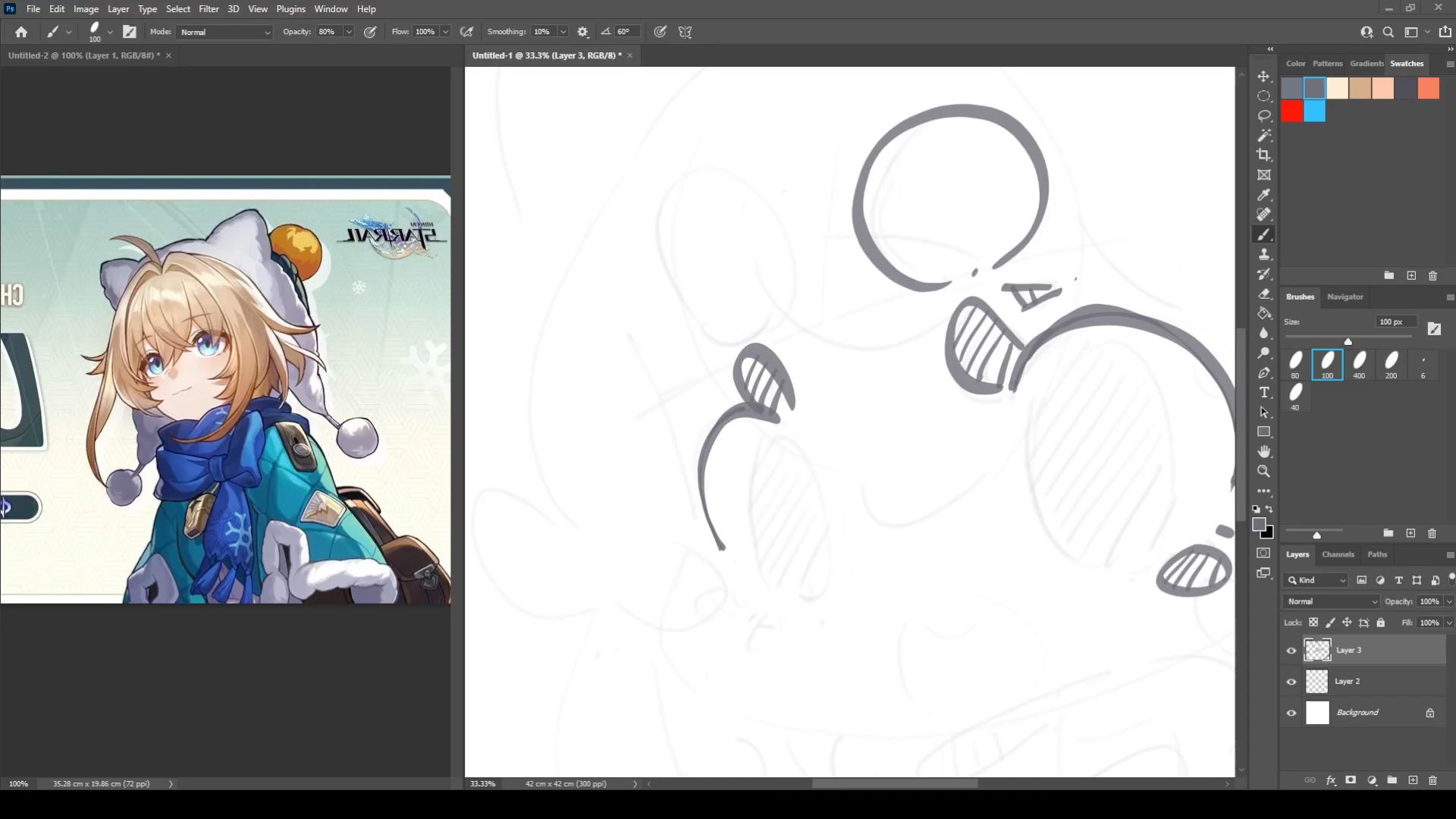Image resolution: width=1456 pixels, height=819 pixels.
Task: Toggle pressure for size
Action: click(661, 32)
